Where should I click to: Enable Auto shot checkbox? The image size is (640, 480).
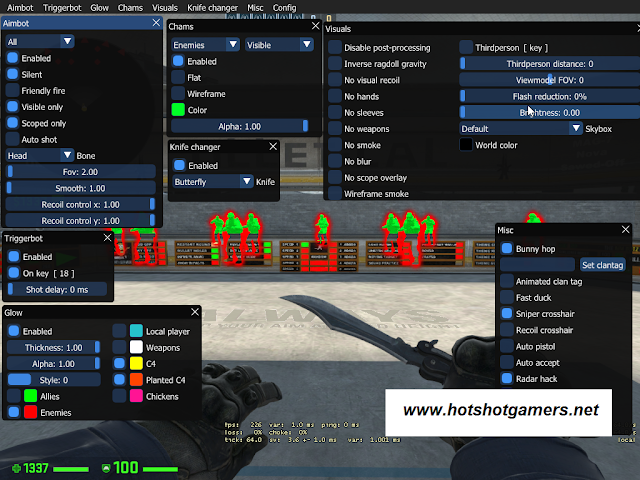coord(13,140)
